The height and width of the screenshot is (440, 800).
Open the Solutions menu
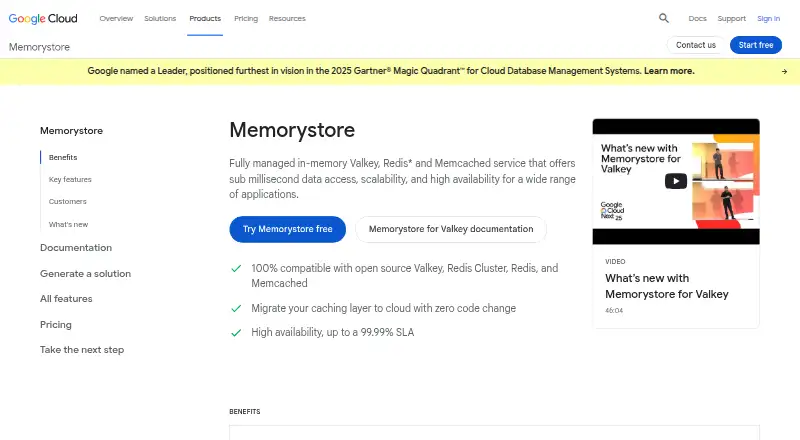click(160, 18)
